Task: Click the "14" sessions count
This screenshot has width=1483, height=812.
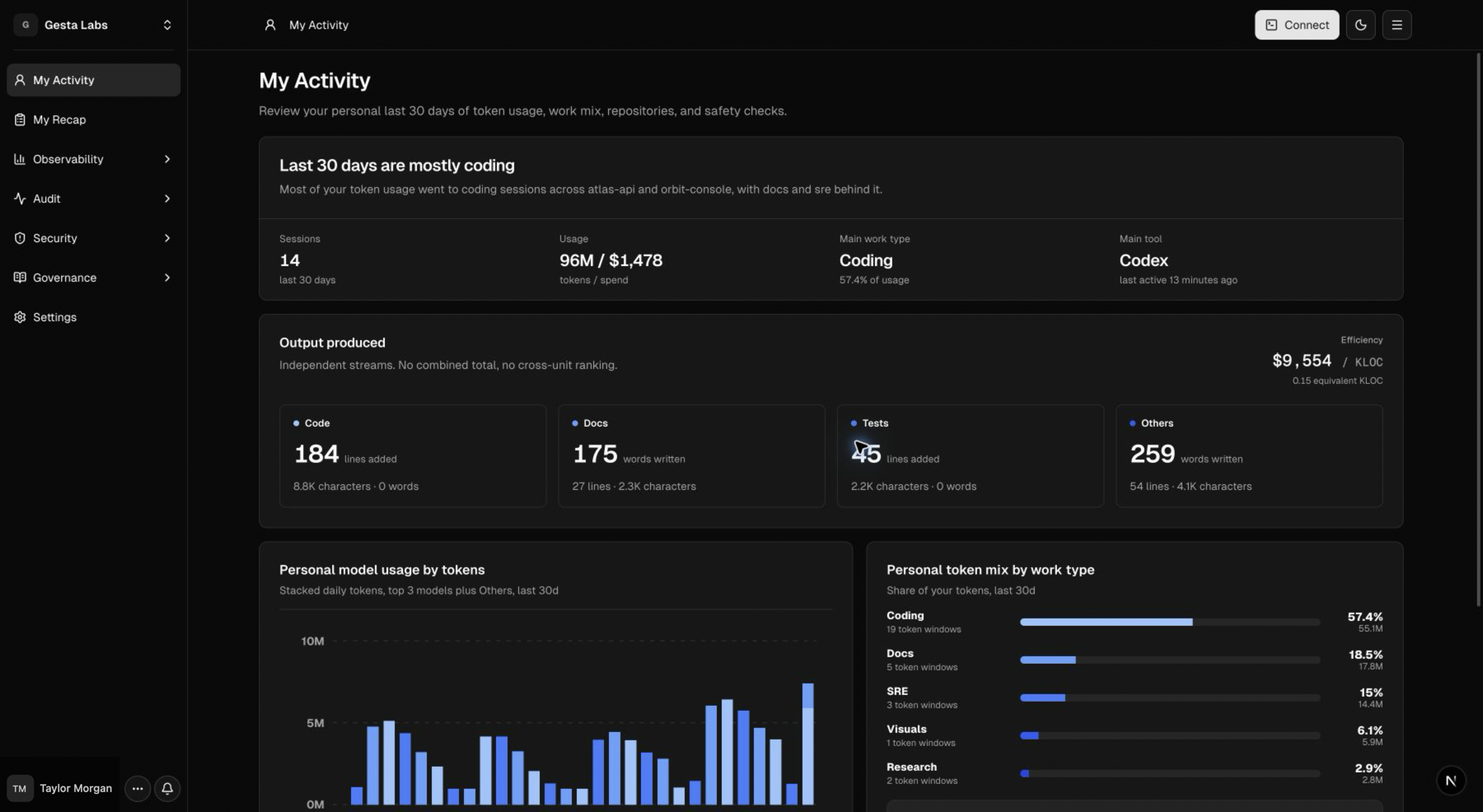Action: point(290,260)
